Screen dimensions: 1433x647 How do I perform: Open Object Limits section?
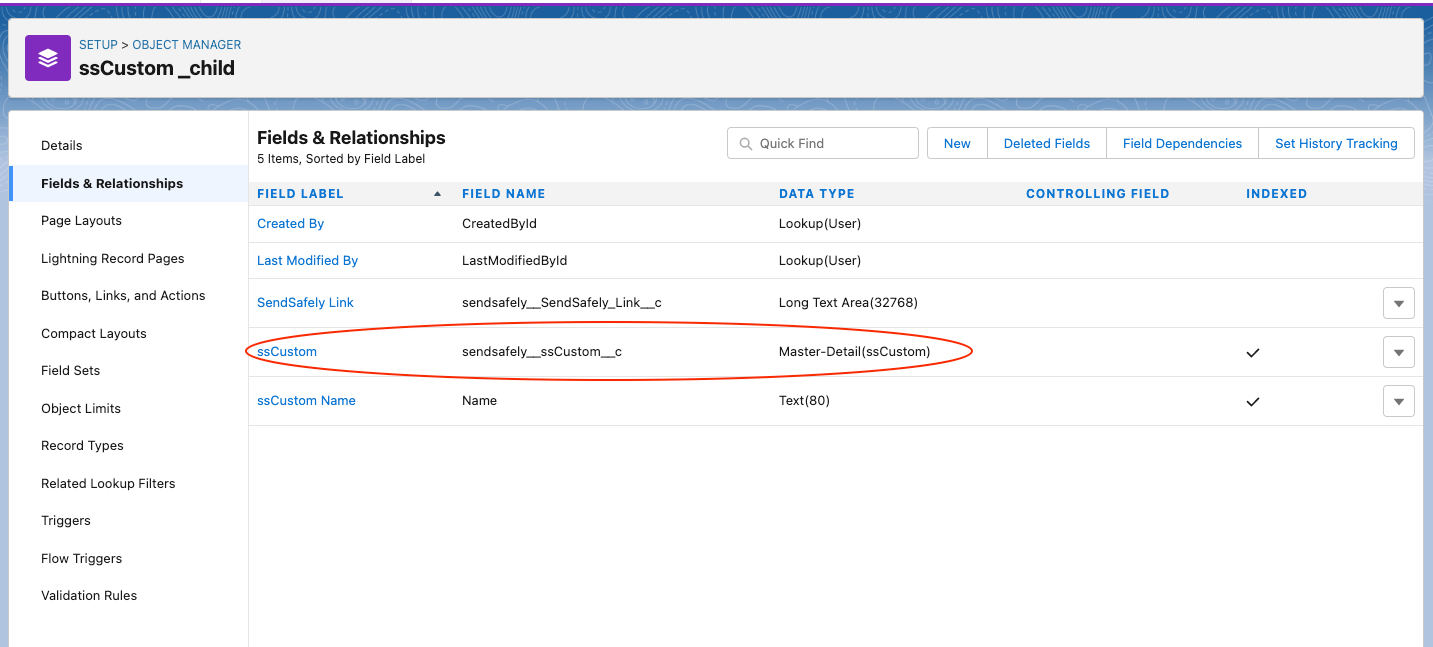(x=81, y=409)
